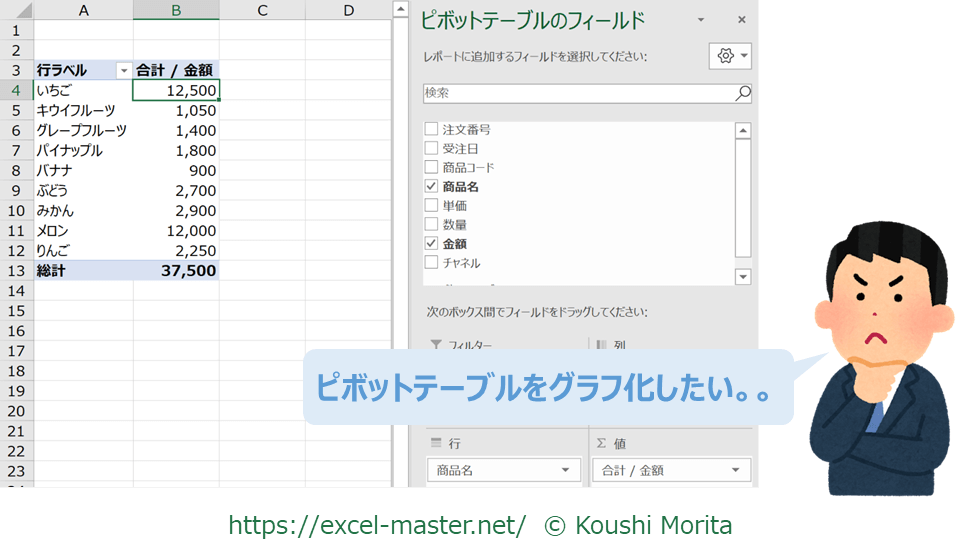Screen dimensions: 960x540
Task: Check the 受注日 field checkbox
Action: [x=431, y=149]
